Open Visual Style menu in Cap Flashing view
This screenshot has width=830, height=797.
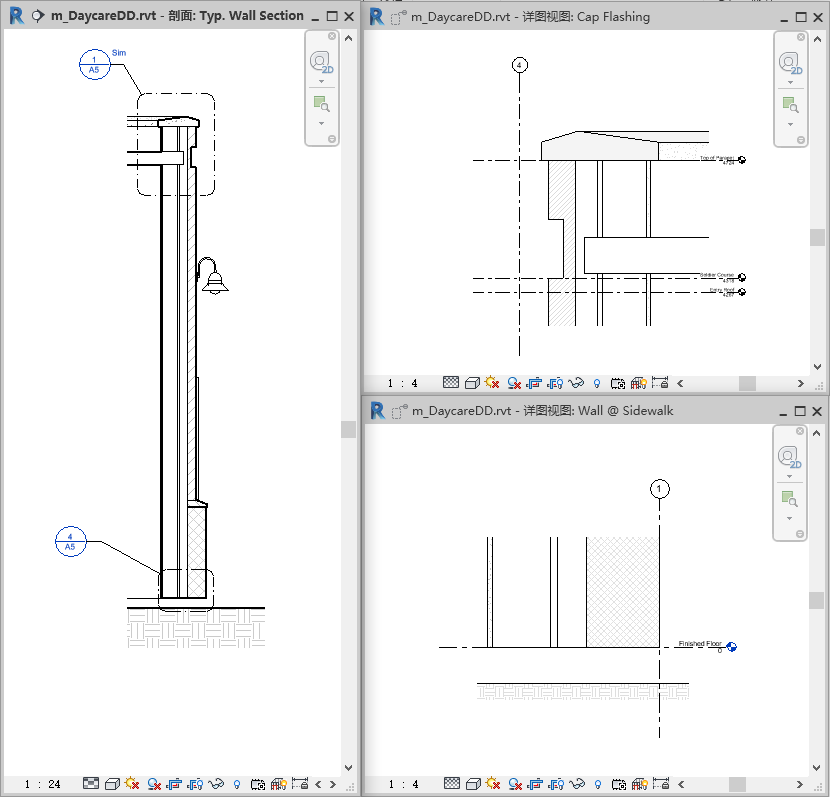(x=472, y=383)
